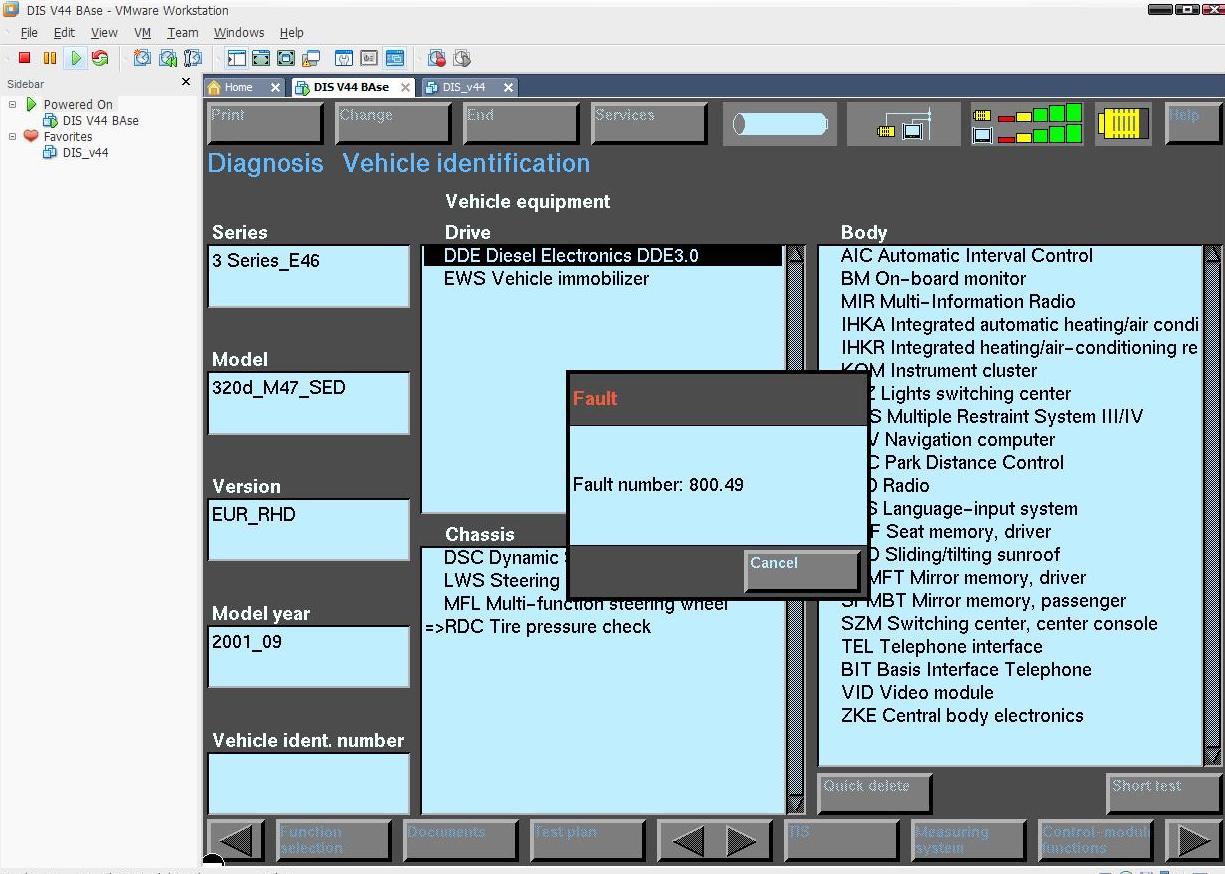Click the Test plan button
Viewport: 1225px width, 874px height.
[588, 840]
